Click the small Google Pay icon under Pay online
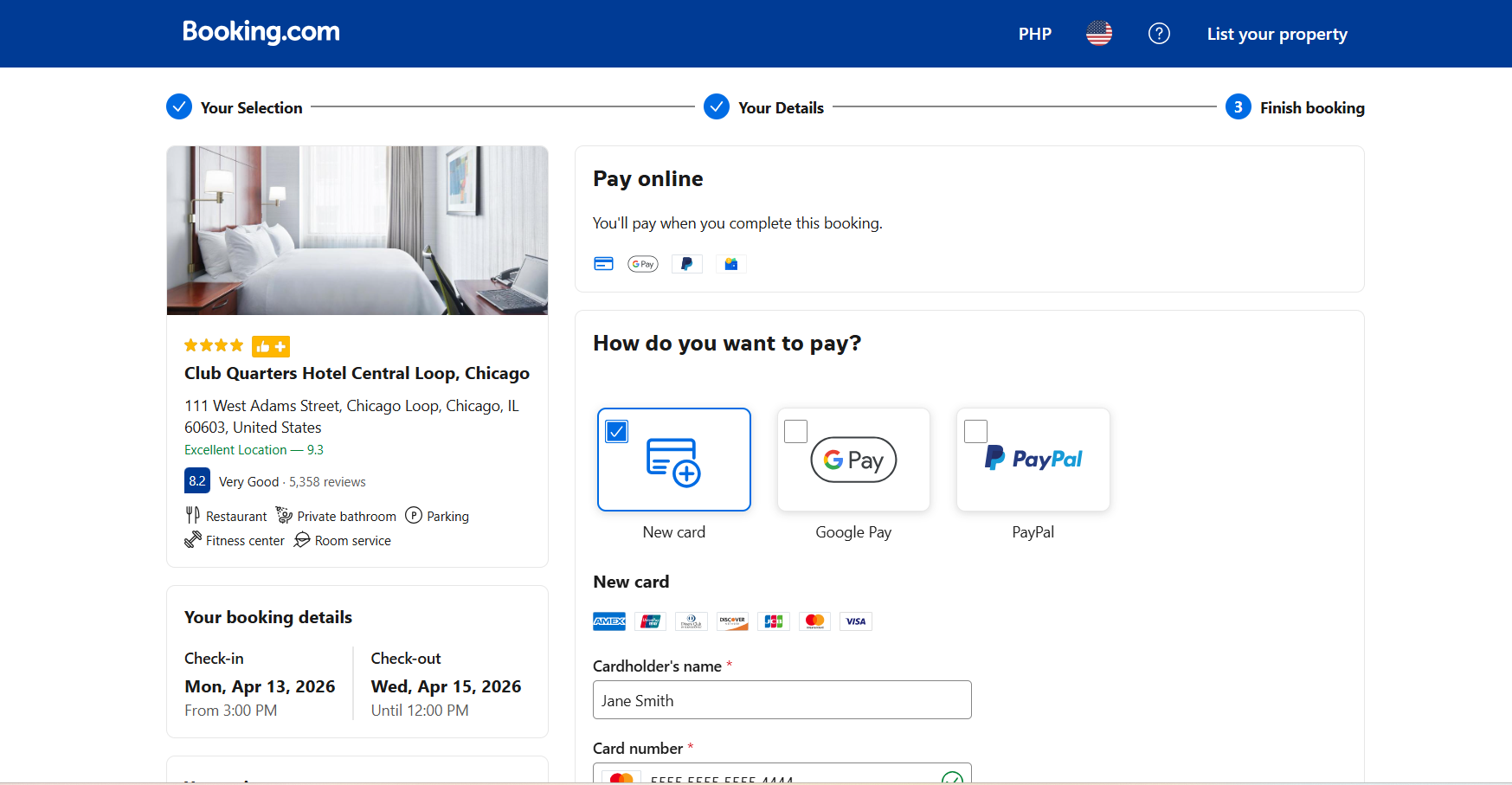Viewport: 1512px width, 785px height. (643, 264)
